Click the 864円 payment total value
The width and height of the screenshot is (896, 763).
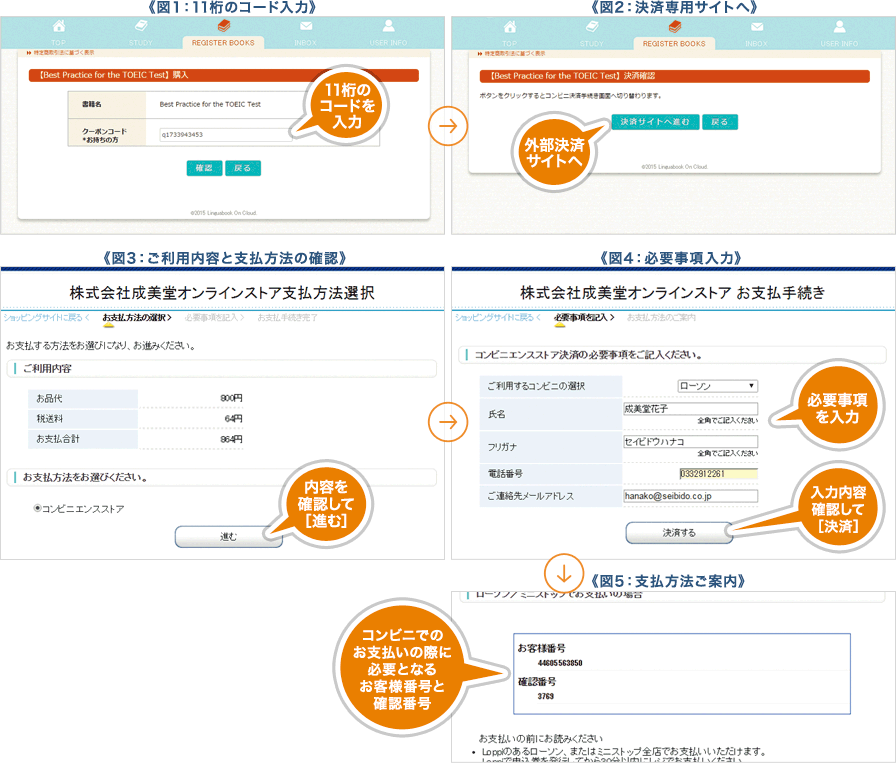231,440
